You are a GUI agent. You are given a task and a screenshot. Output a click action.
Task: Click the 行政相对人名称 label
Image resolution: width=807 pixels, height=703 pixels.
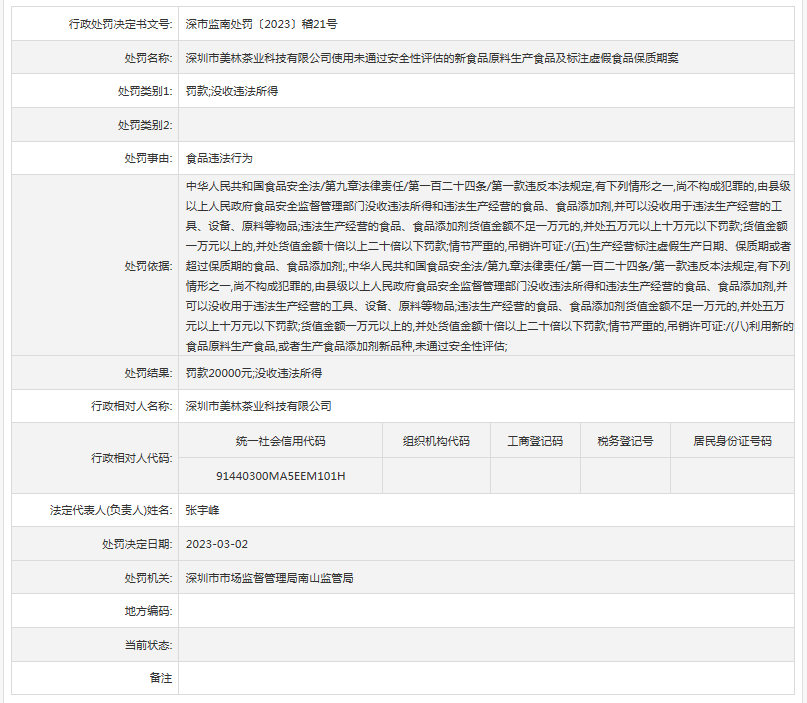pos(132,406)
